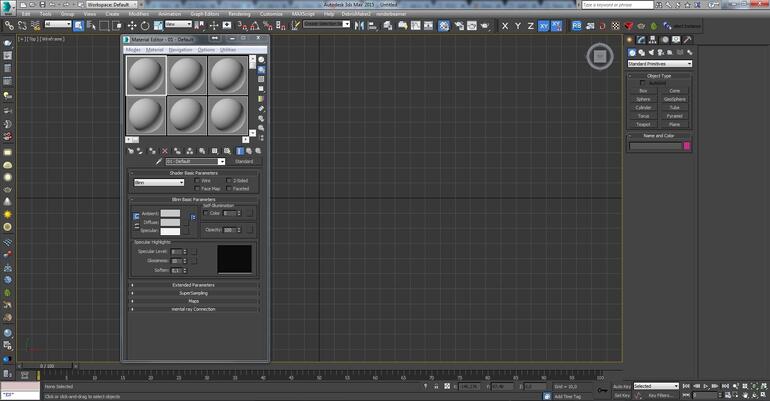Expand the mental ray Connection rollout

click(194, 309)
